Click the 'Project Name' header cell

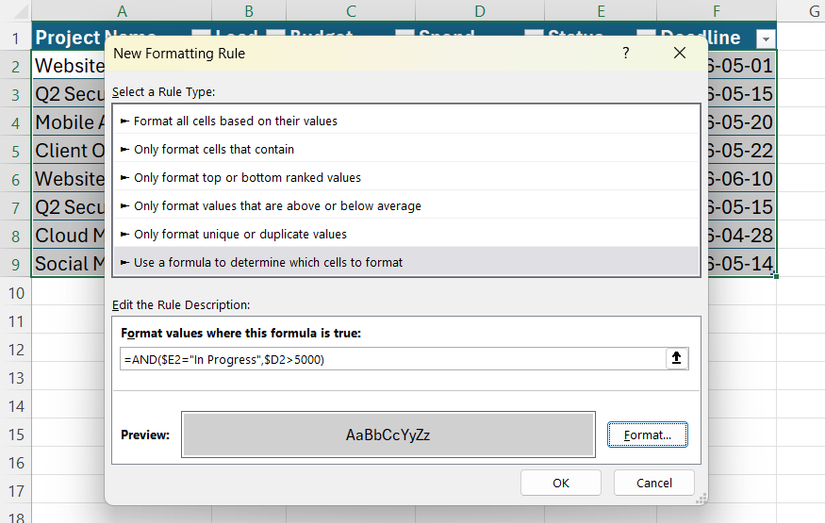click(68, 38)
